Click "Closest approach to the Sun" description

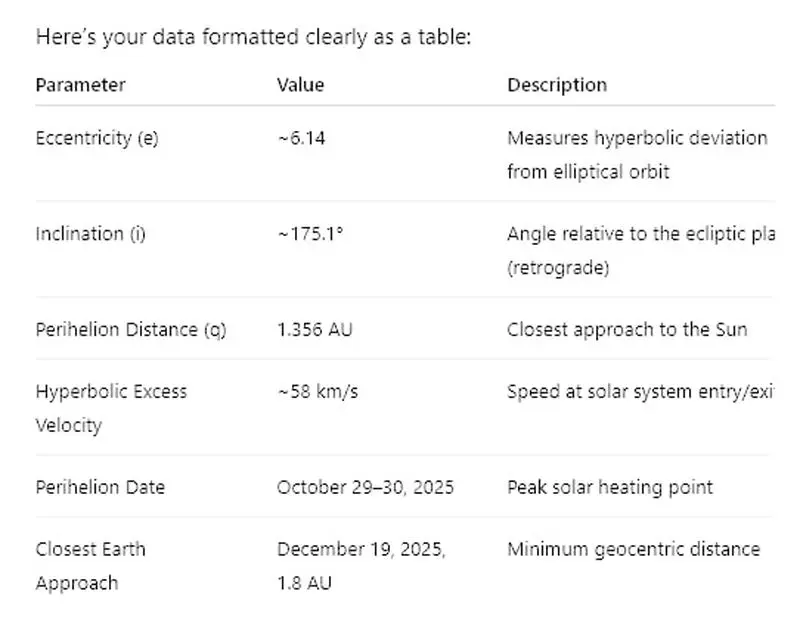pos(627,329)
